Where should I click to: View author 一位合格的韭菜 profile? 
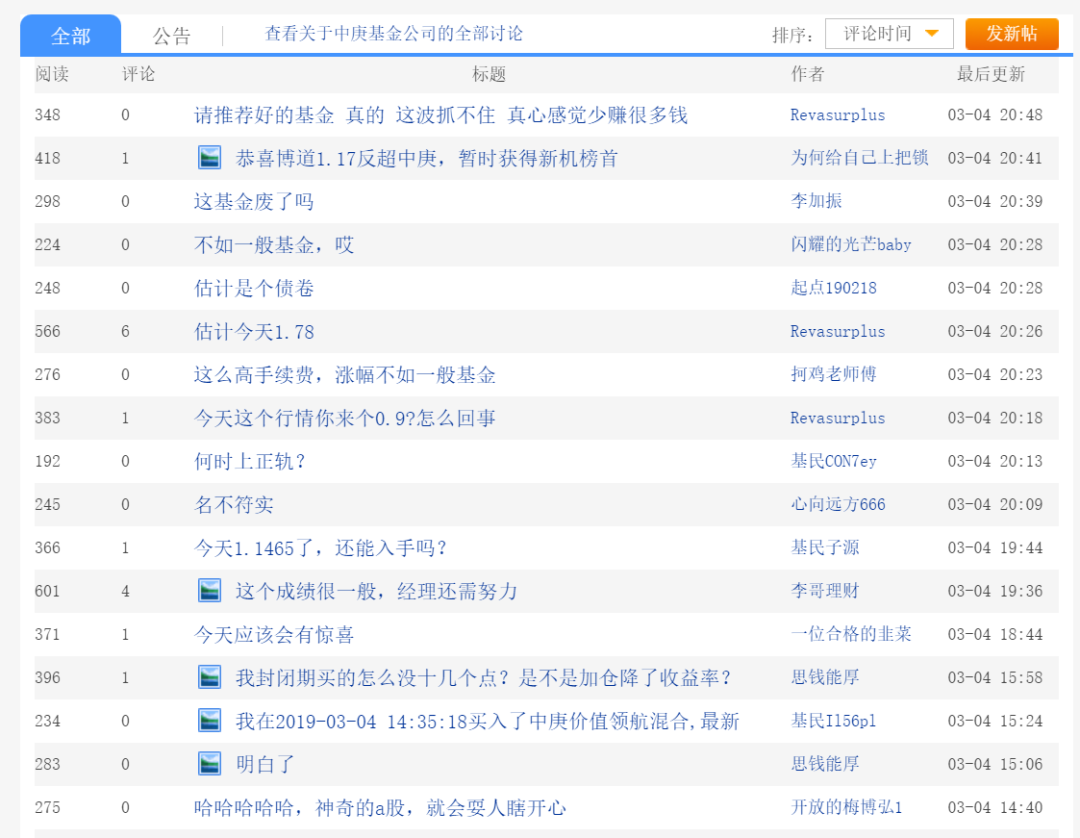click(851, 634)
